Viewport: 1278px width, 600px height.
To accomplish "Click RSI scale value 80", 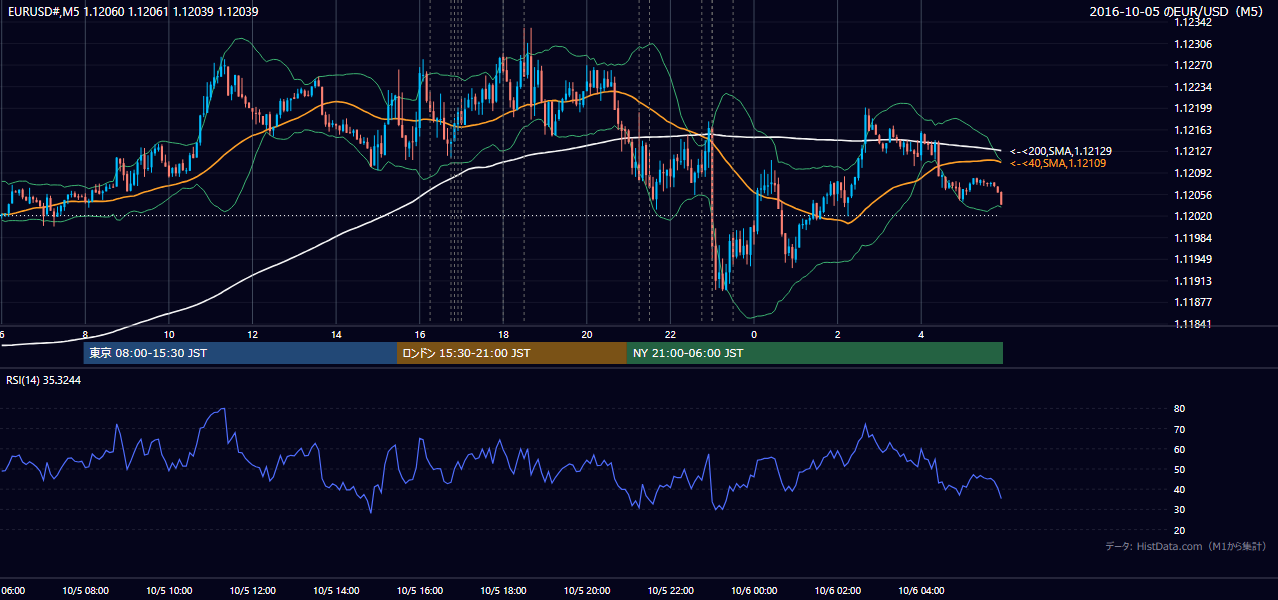I will [x=1180, y=409].
